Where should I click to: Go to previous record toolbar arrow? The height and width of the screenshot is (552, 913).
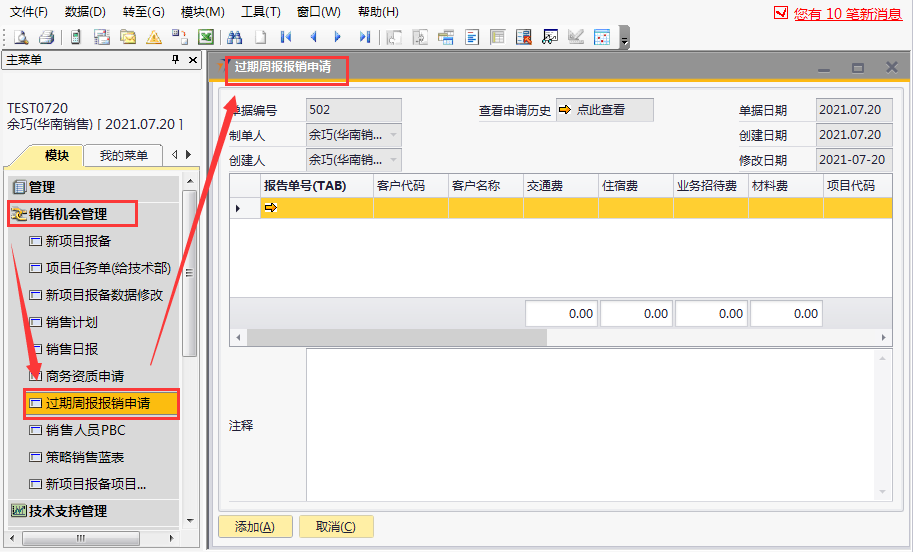pyautogui.click(x=313, y=37)
